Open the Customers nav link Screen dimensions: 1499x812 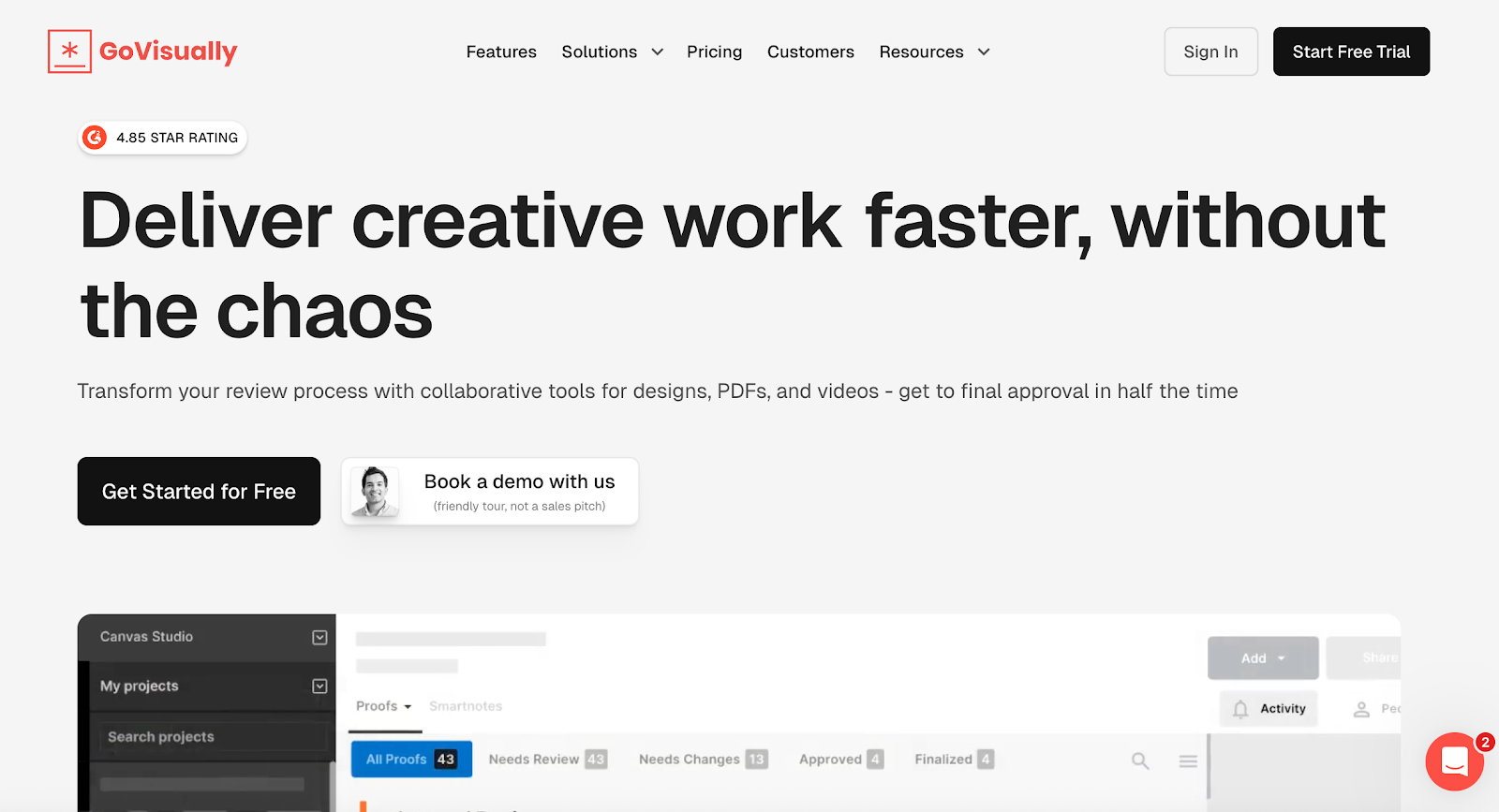tap(810, 52)
